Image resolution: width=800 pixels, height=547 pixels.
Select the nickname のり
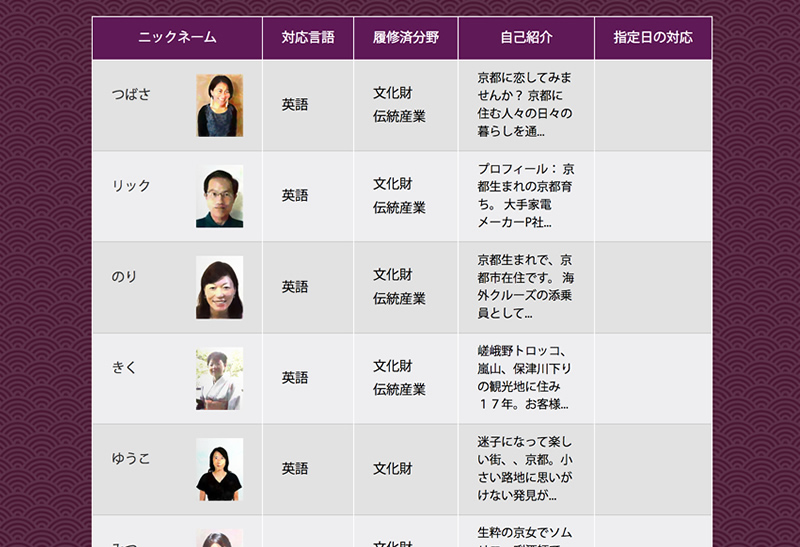pos(124,277)
